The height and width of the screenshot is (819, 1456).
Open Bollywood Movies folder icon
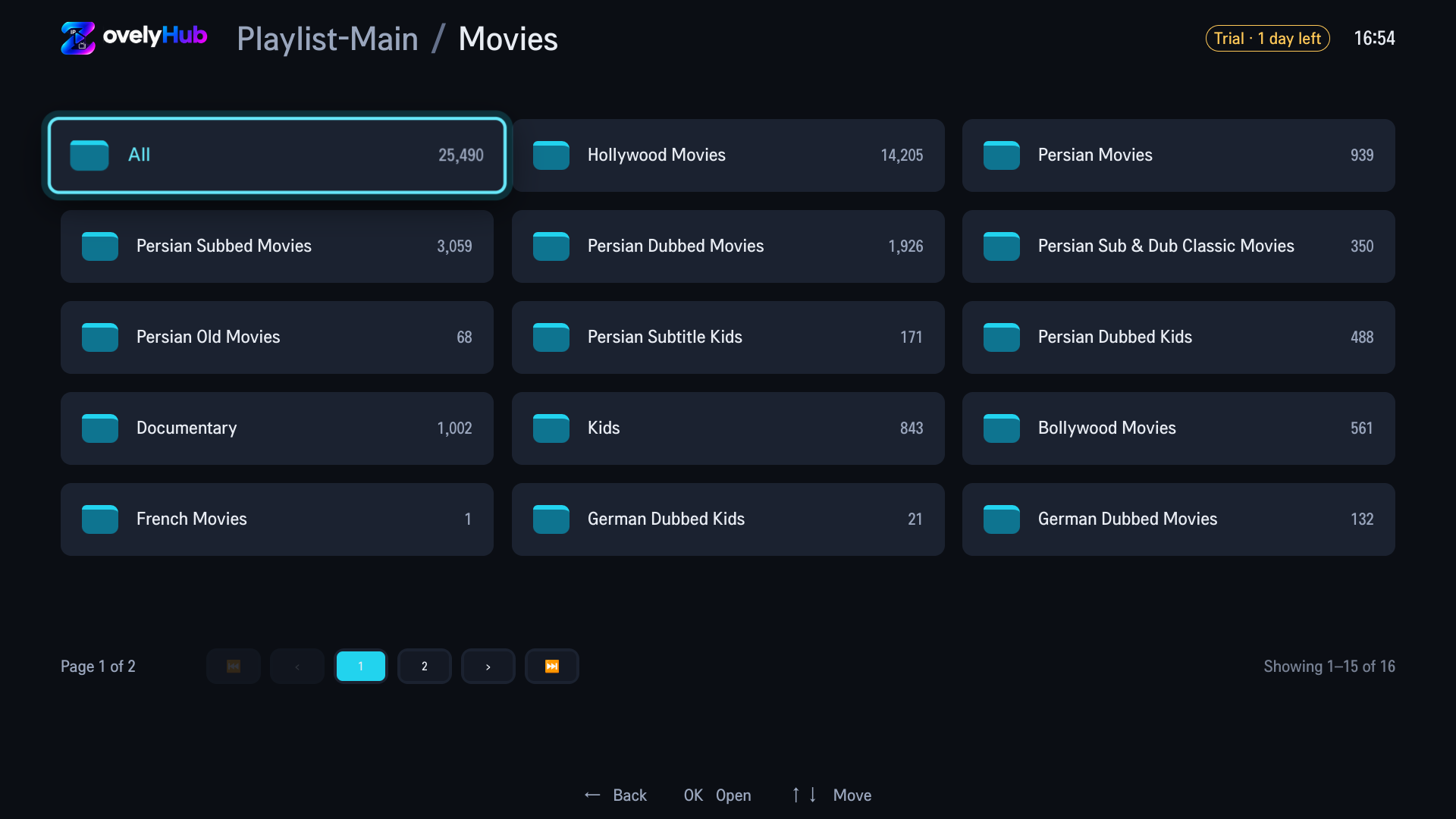point(1002,428)
